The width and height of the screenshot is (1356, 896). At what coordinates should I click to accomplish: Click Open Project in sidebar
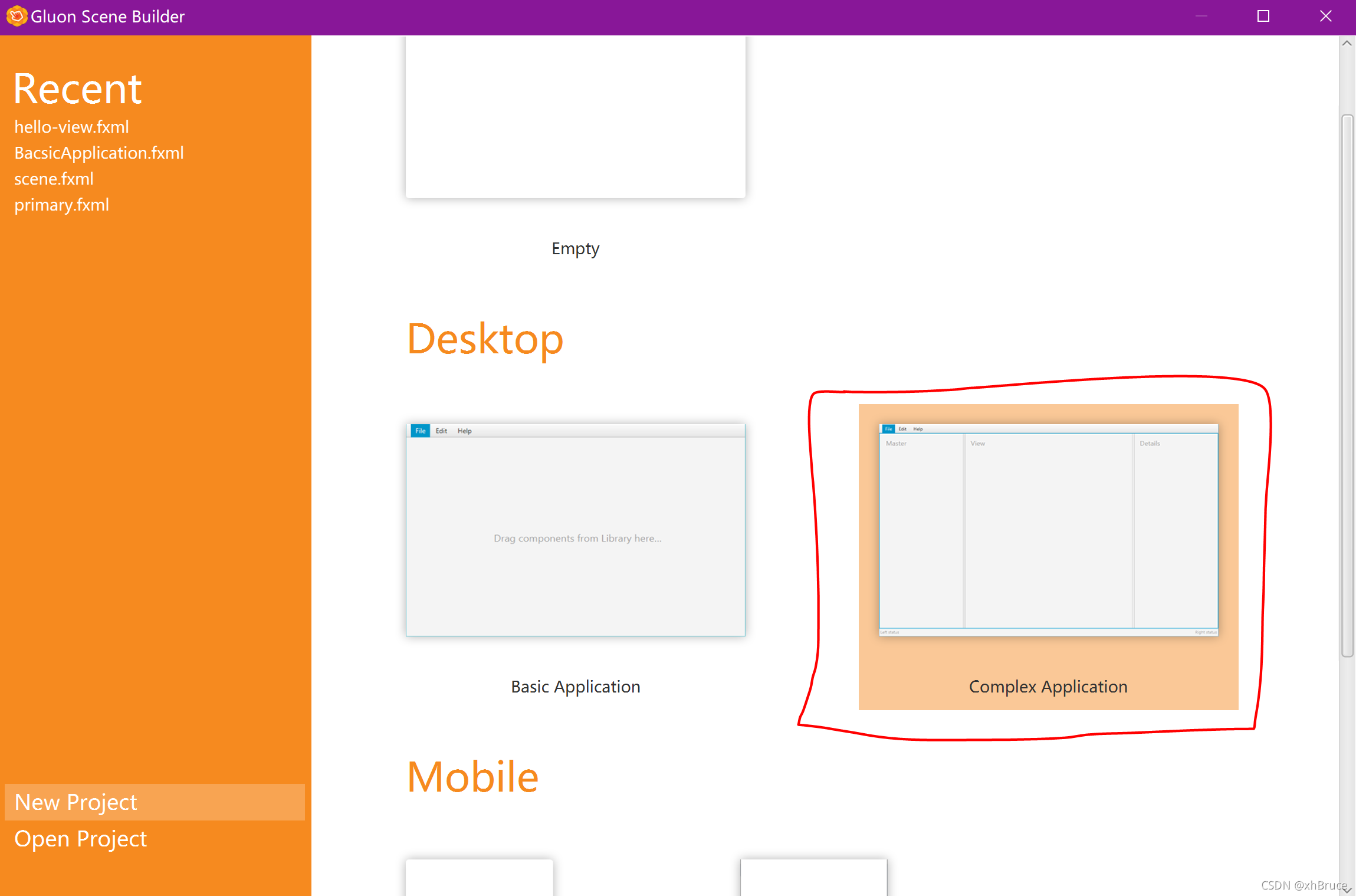click(80, 839)
